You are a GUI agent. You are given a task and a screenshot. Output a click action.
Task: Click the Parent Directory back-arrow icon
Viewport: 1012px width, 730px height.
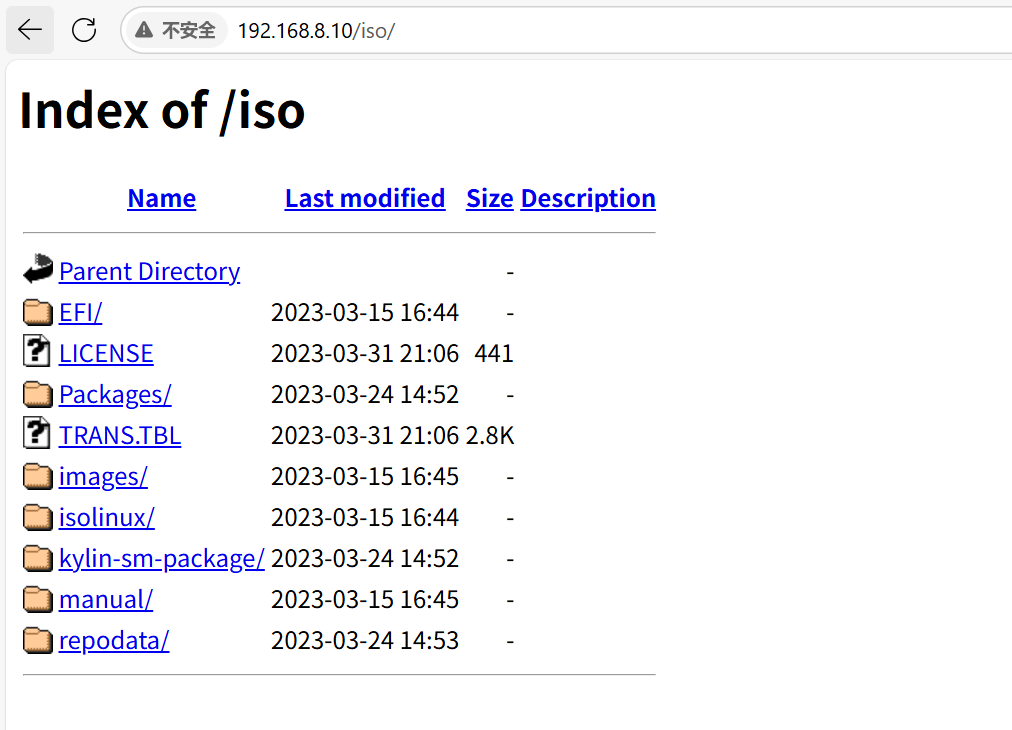pyautogui.click(x=38, y=270)
